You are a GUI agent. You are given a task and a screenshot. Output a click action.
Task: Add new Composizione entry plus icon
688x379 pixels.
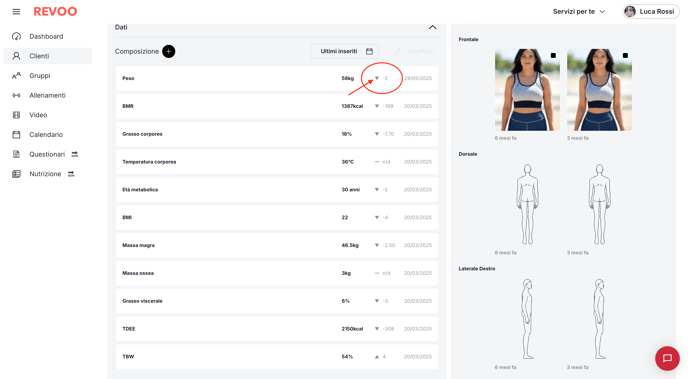click(168, 51)
